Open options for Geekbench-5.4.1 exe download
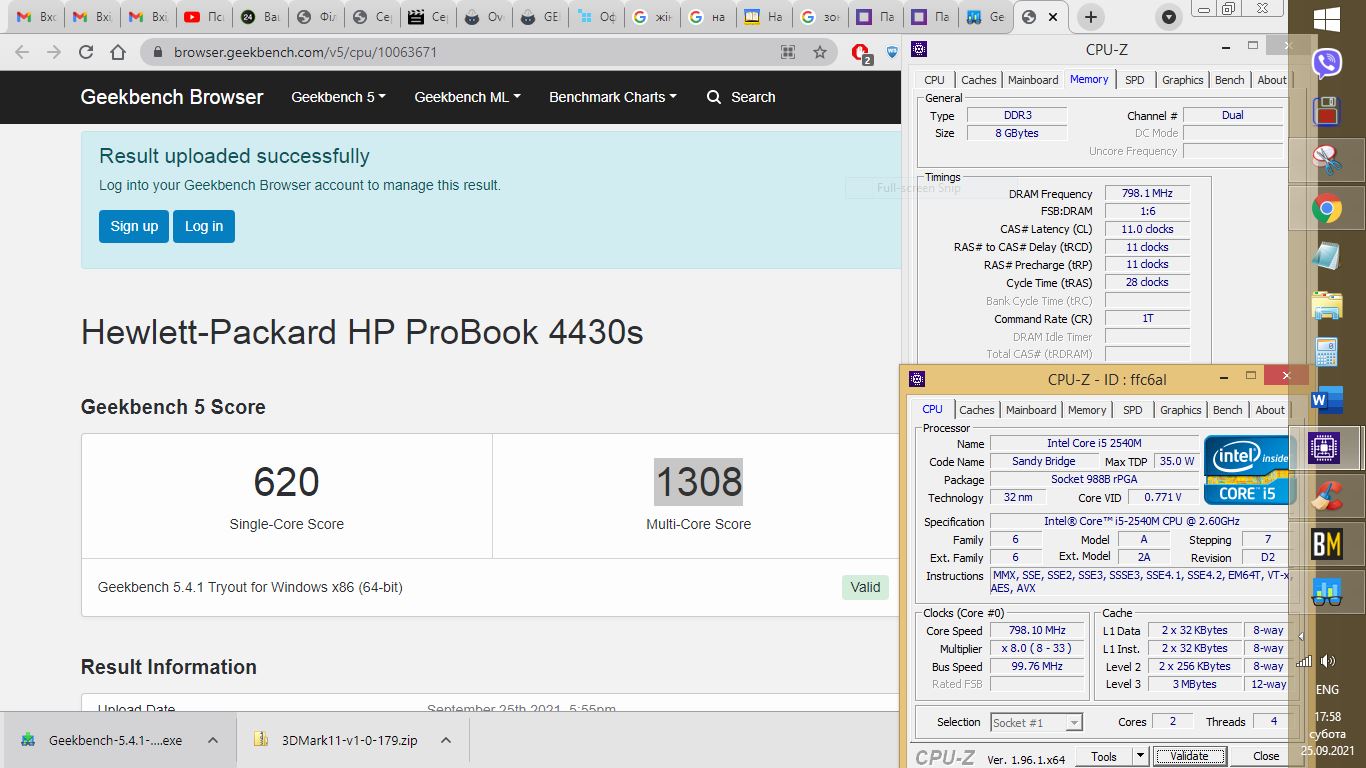This screenshot has width=1366, height=768. [x=213, y=740]
